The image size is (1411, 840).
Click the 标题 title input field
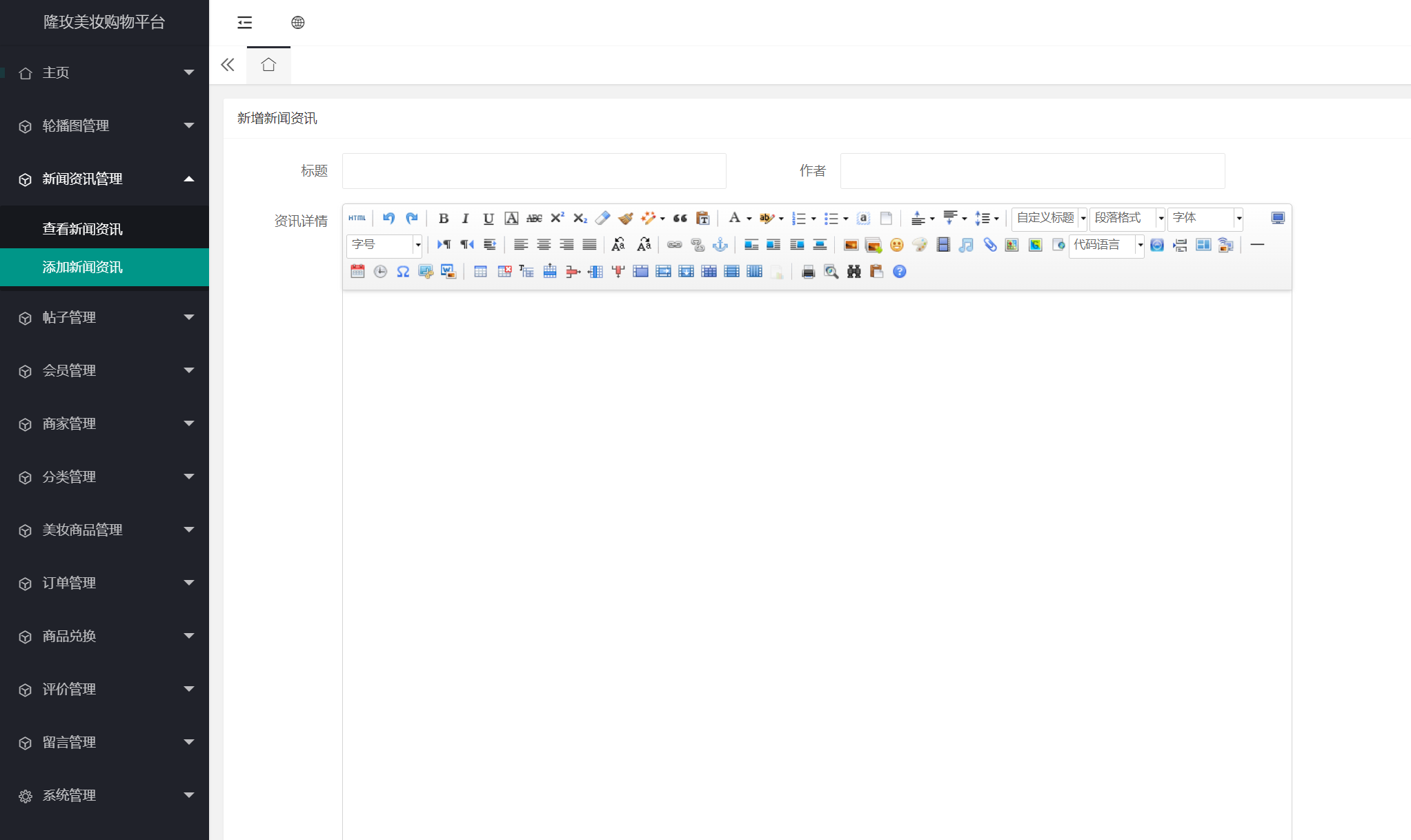click(534, 171)
